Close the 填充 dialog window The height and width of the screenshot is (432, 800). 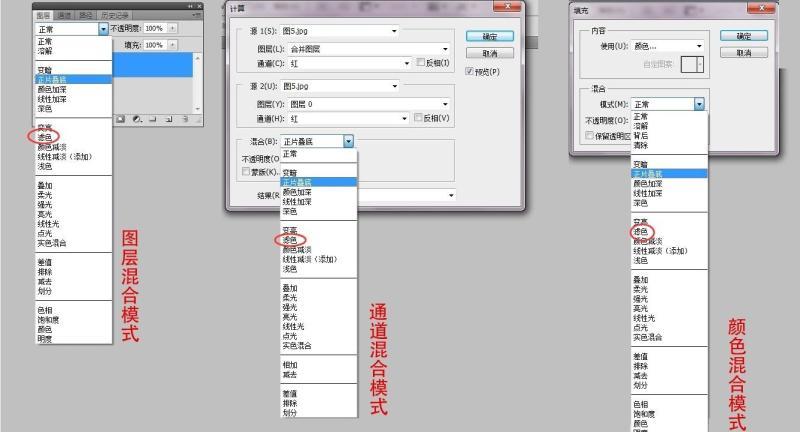click(761, 8)
